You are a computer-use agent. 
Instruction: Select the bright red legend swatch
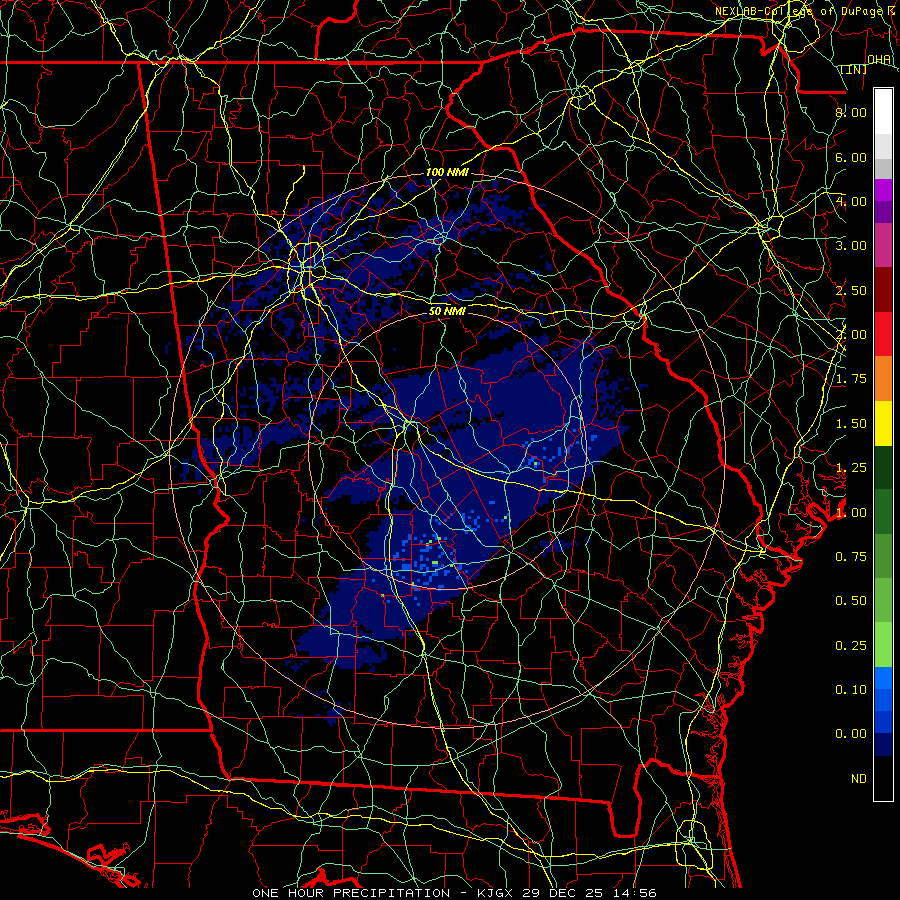(x=883, y=334)
